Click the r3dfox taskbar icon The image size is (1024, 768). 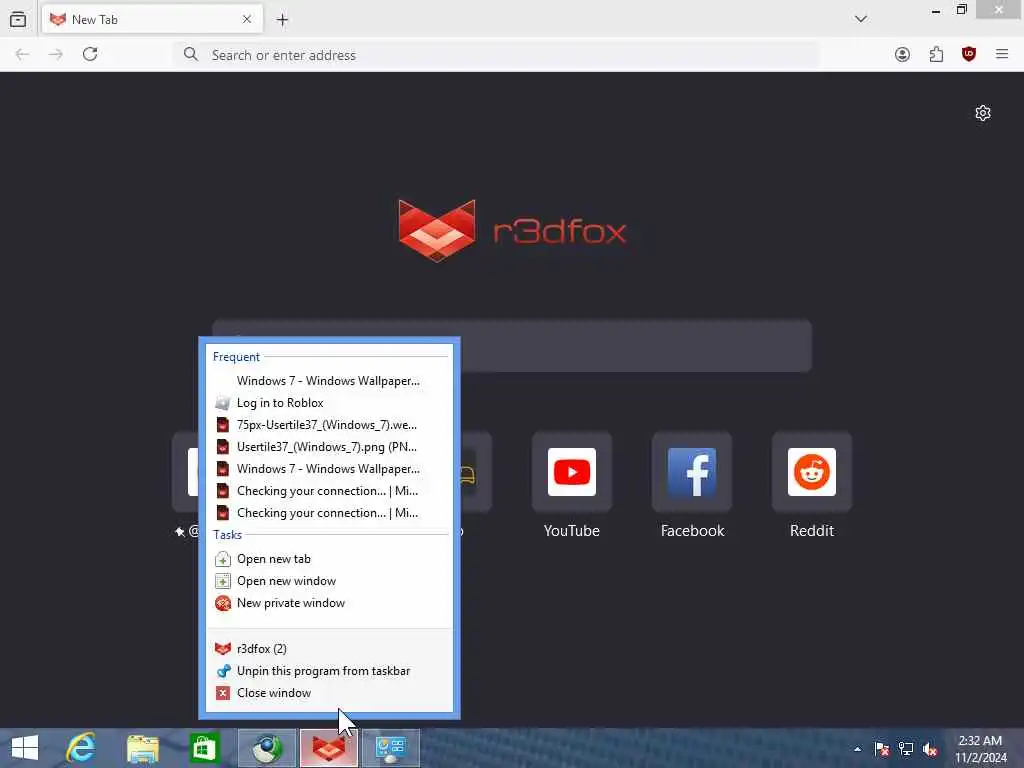pyautogui.click(x=328, y=748)
